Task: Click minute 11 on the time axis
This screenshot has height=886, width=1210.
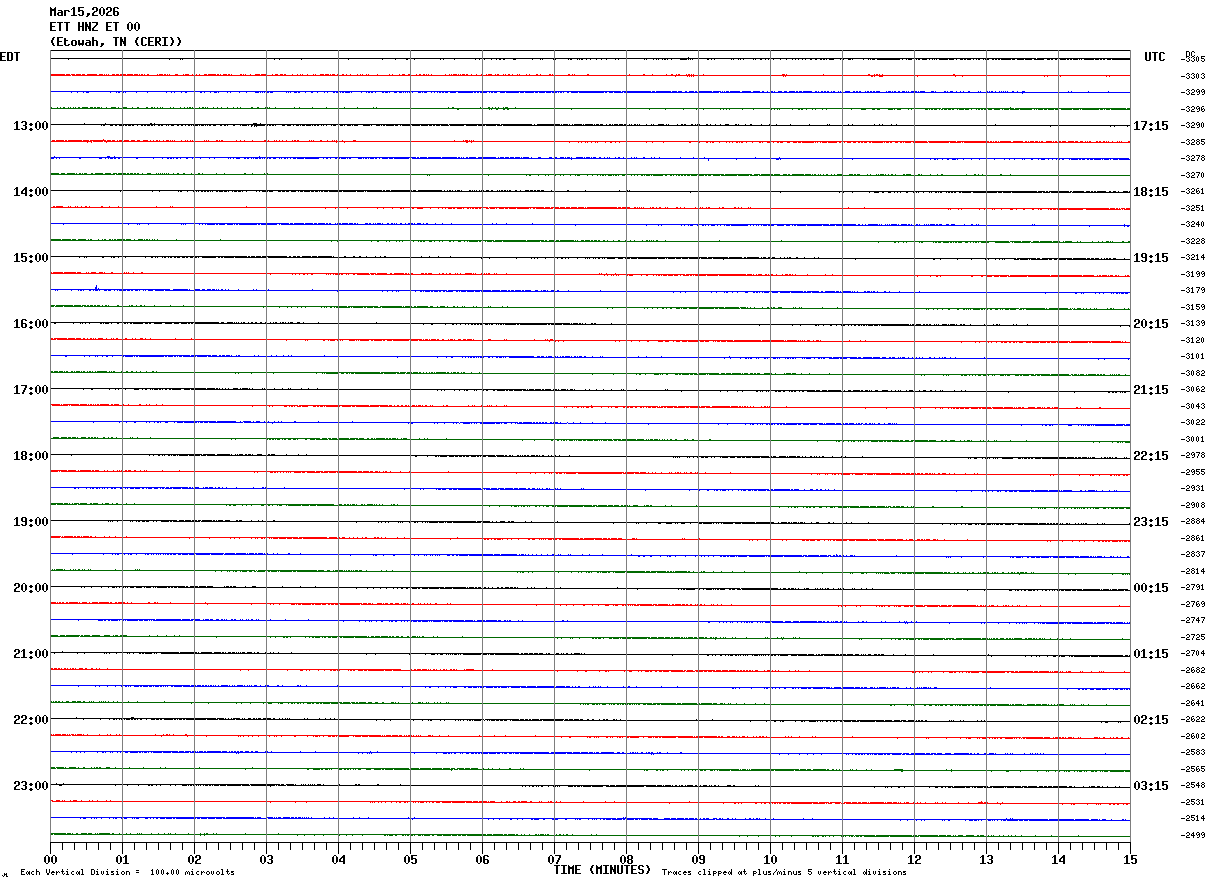Action: point(842,859)
